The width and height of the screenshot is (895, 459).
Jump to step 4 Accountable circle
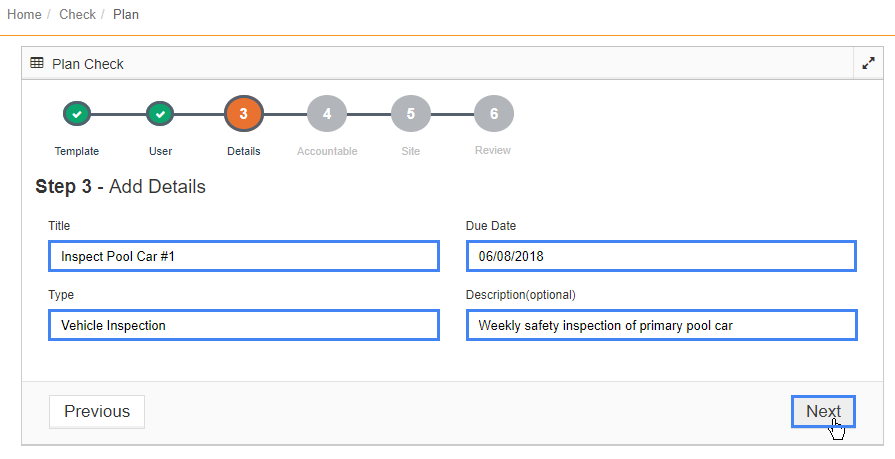pos(327,114)
